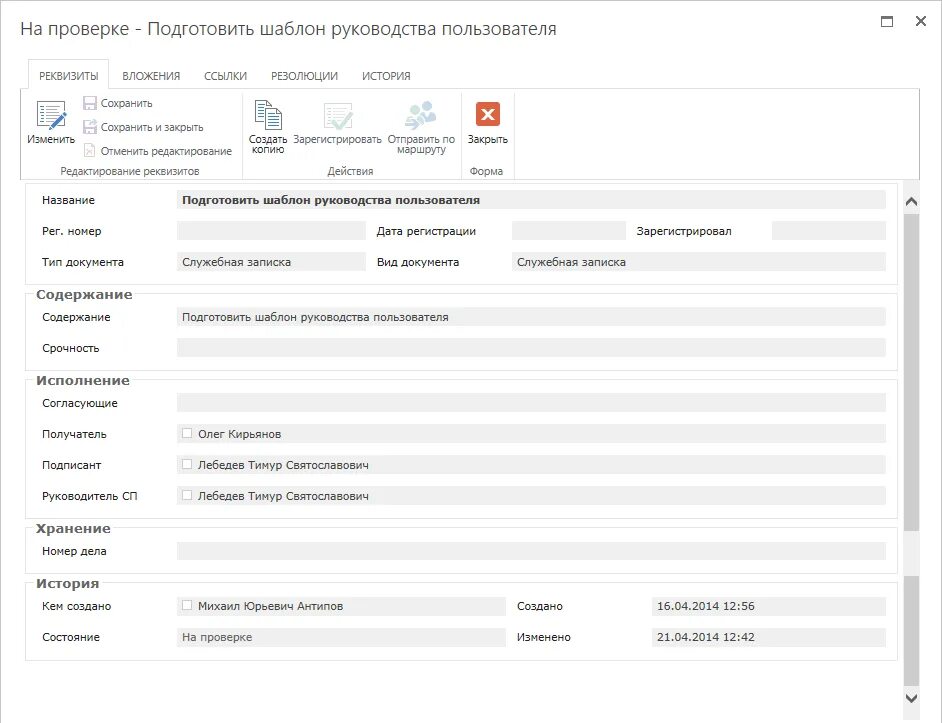The image size is (942, 723).
Task: Close the dialog with the X
Action: 920,21
